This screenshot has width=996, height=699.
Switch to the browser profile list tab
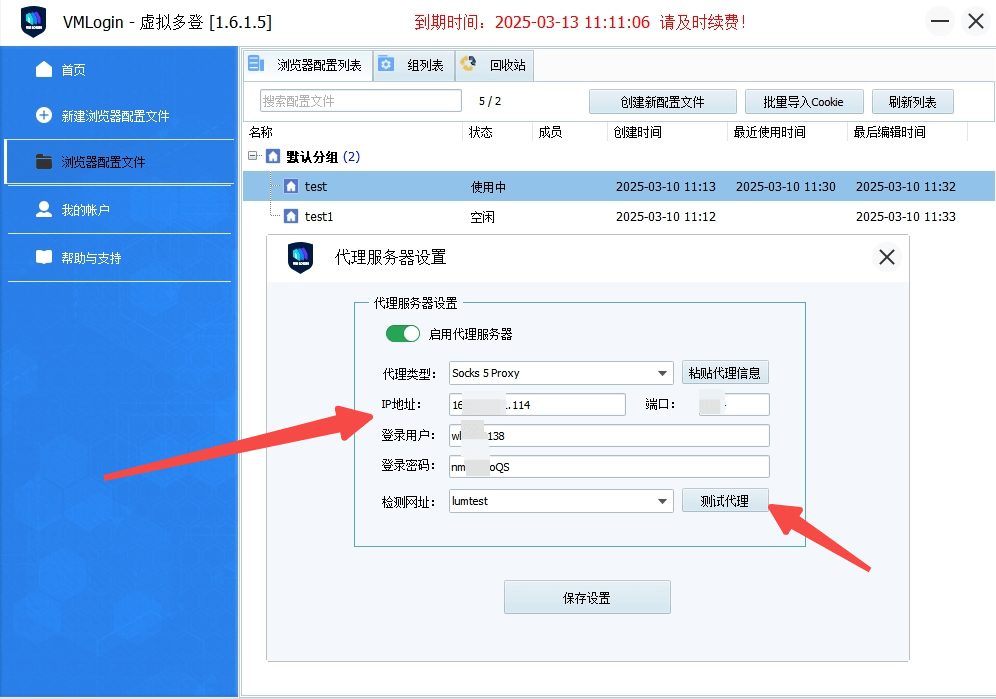[309, 66]
